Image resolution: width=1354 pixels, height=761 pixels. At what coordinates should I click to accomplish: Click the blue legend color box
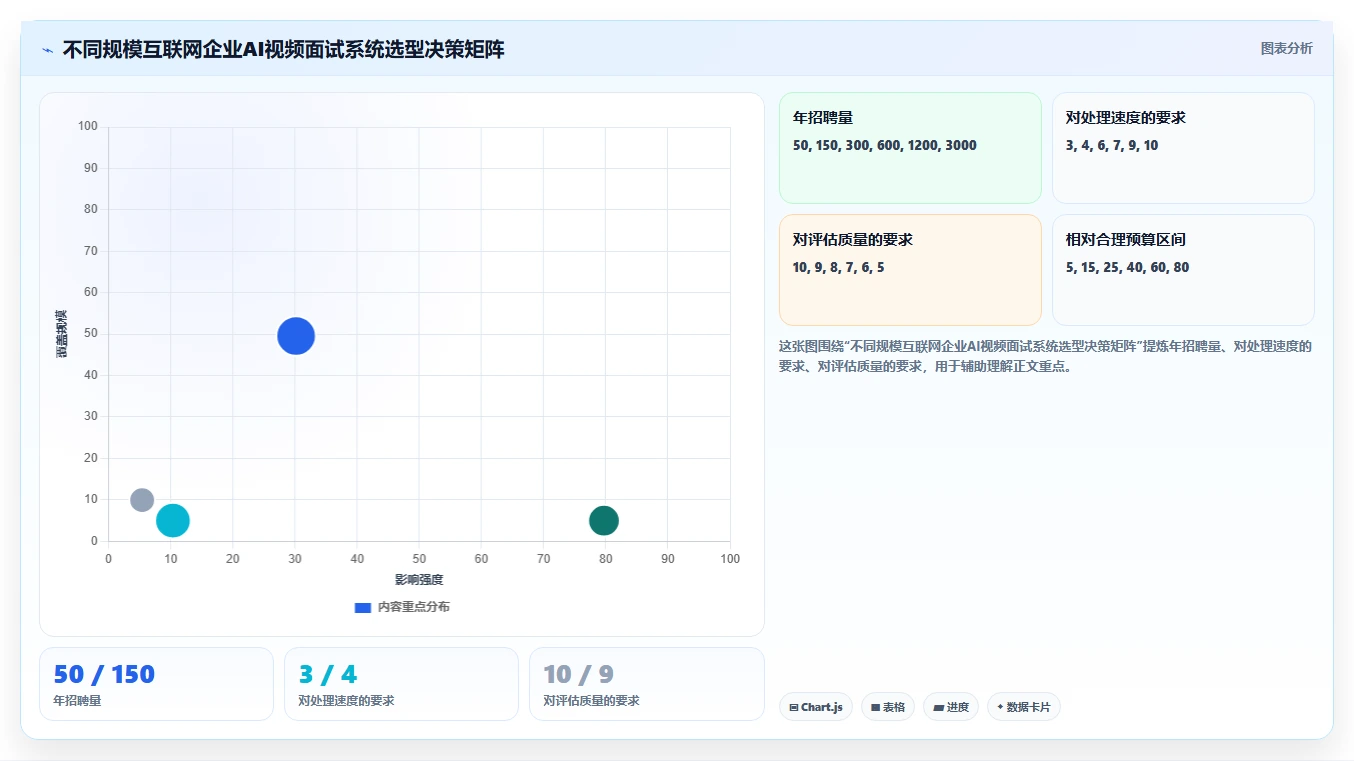(x=363, y=607)
